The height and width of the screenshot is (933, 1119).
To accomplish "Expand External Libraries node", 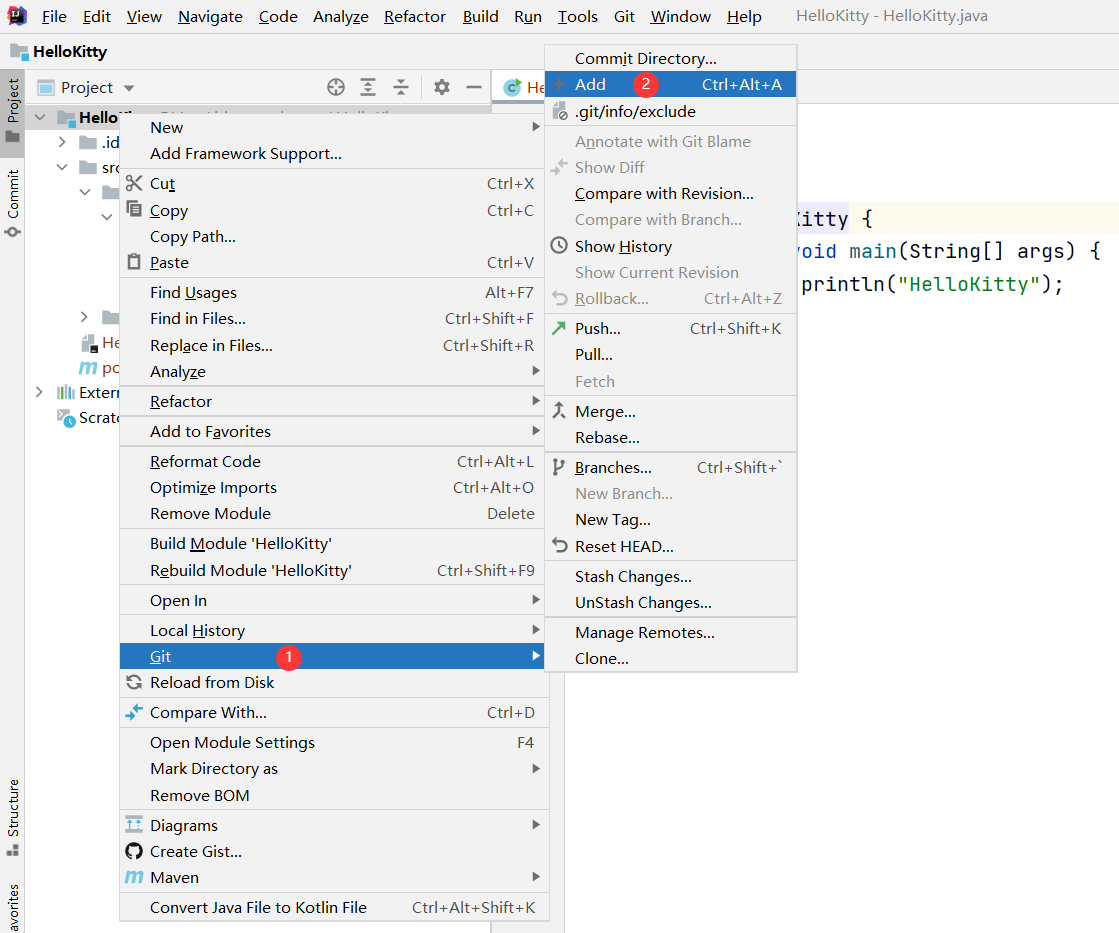I will (39, 392).
